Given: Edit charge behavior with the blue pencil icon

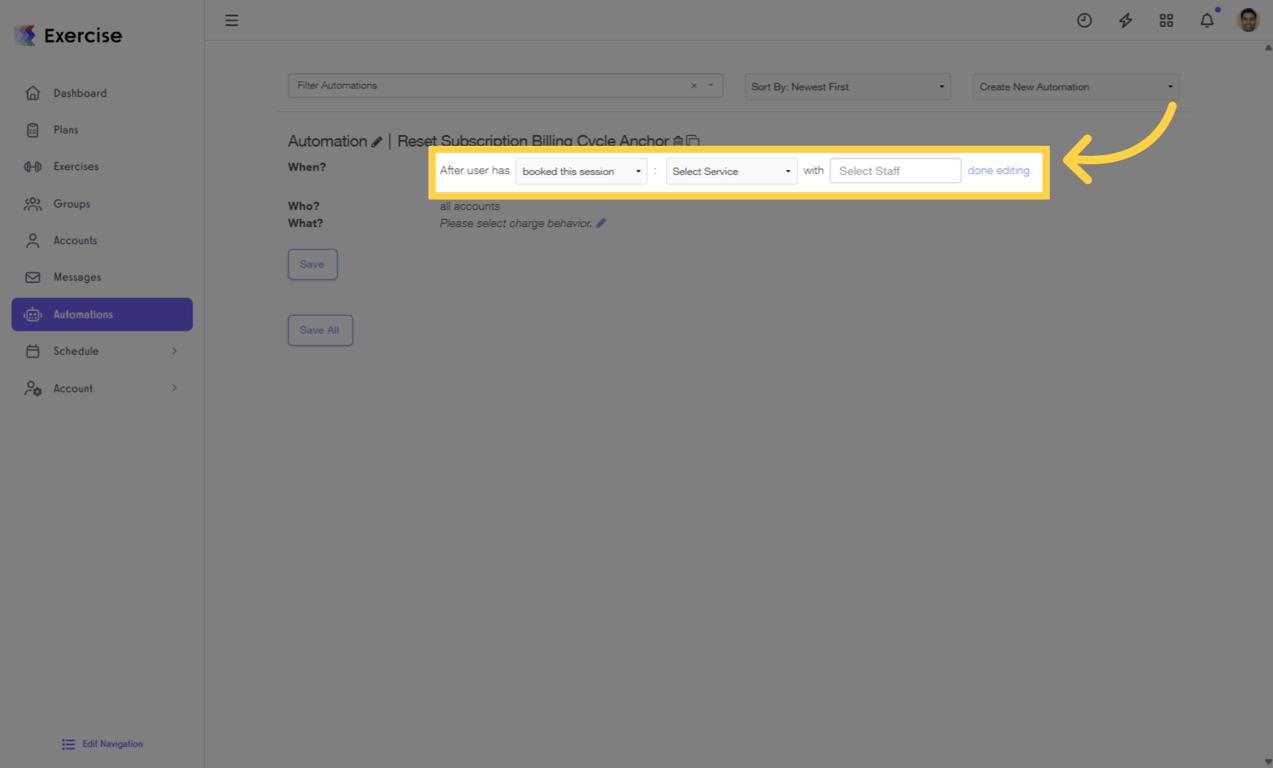Looking at the screenshot, I should coord(601,223).
